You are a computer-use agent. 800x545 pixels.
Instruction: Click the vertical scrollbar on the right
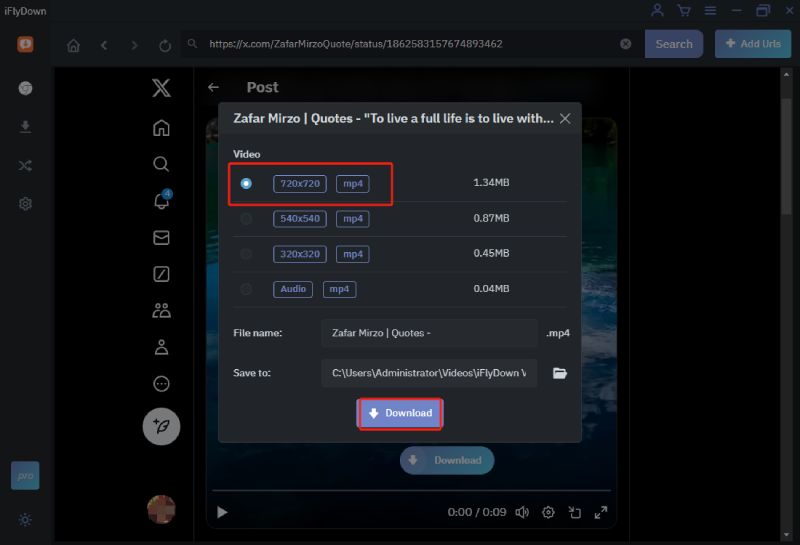click(786, 157)
